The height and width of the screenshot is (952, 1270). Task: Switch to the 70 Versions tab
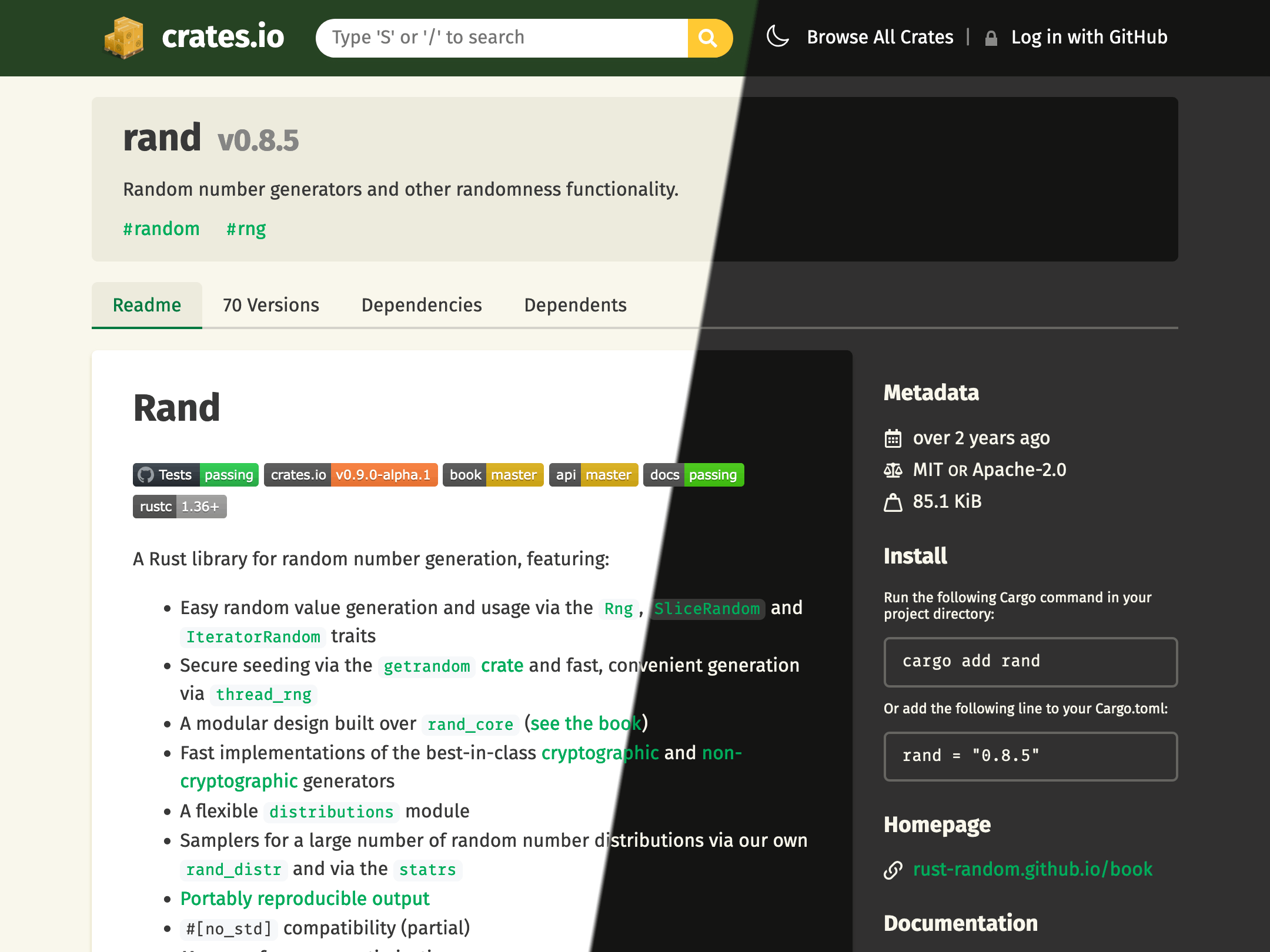(270, 305)
